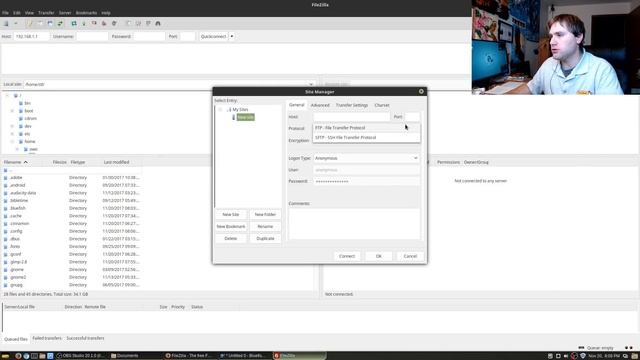The width and height of the screenshot is (640, 360).
Task: Open the Site Manager toolbar dropdown arrow
Action: point(16,23)
